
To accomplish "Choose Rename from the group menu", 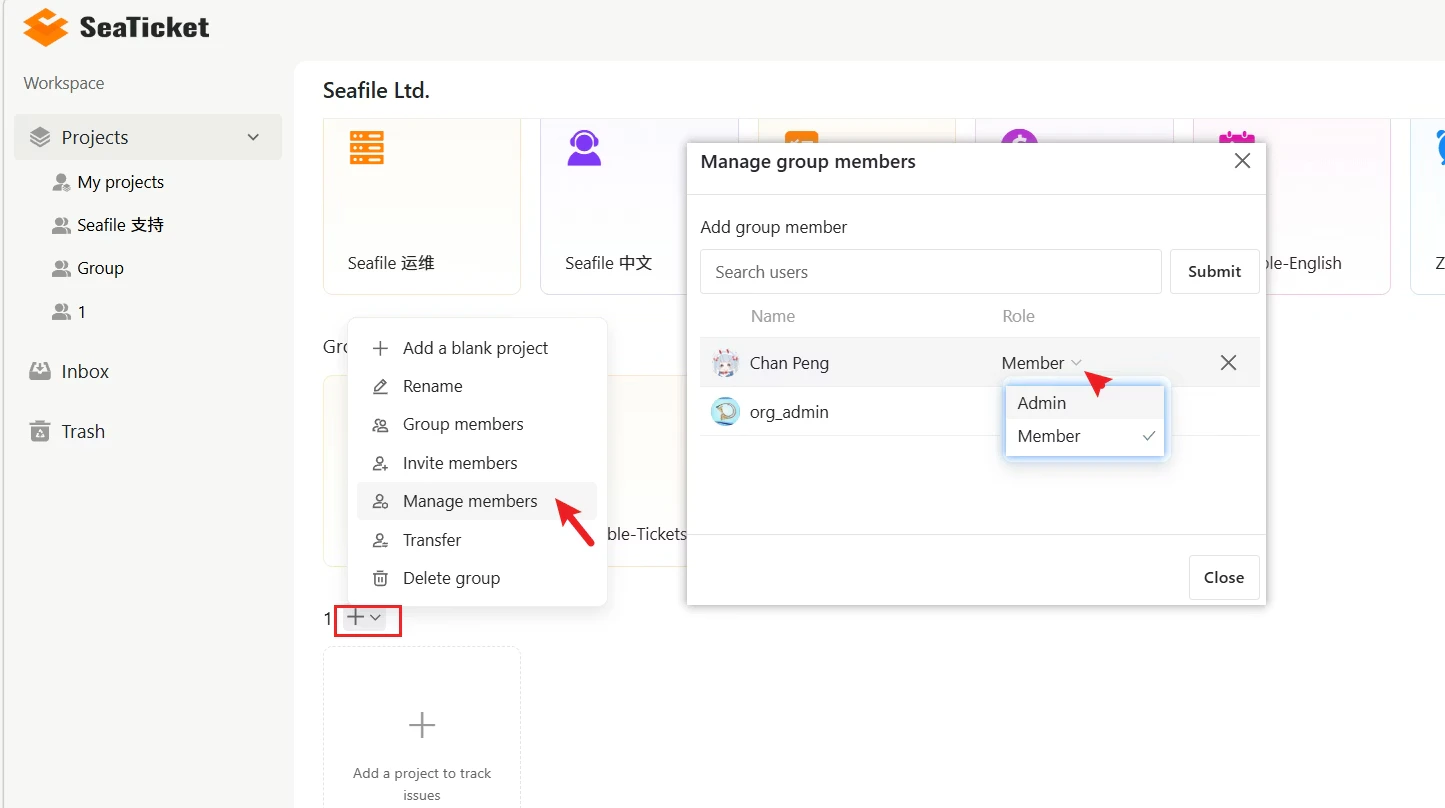I will click(x=477, y=386).
